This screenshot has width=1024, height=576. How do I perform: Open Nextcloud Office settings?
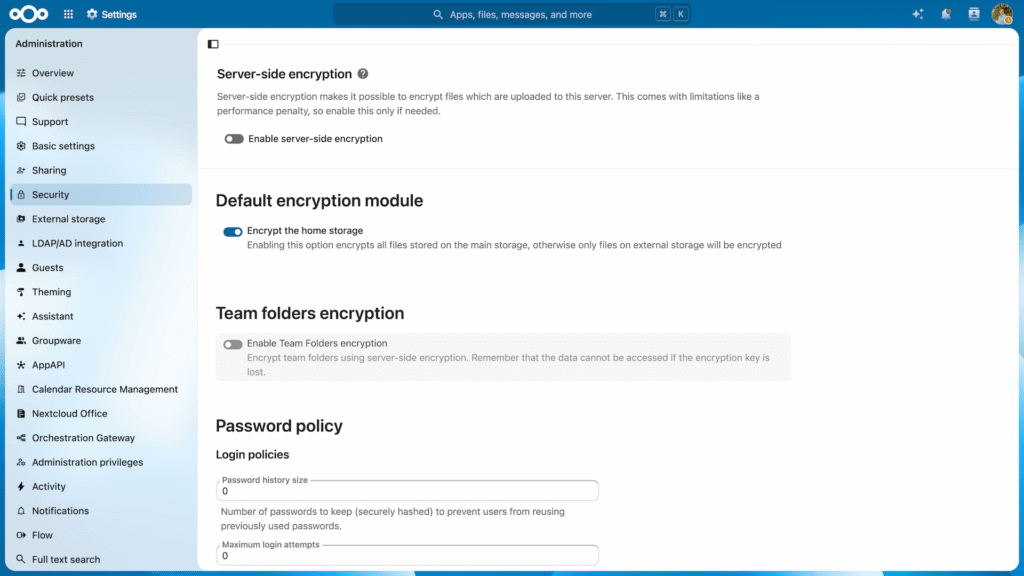[x=101, y=413]
